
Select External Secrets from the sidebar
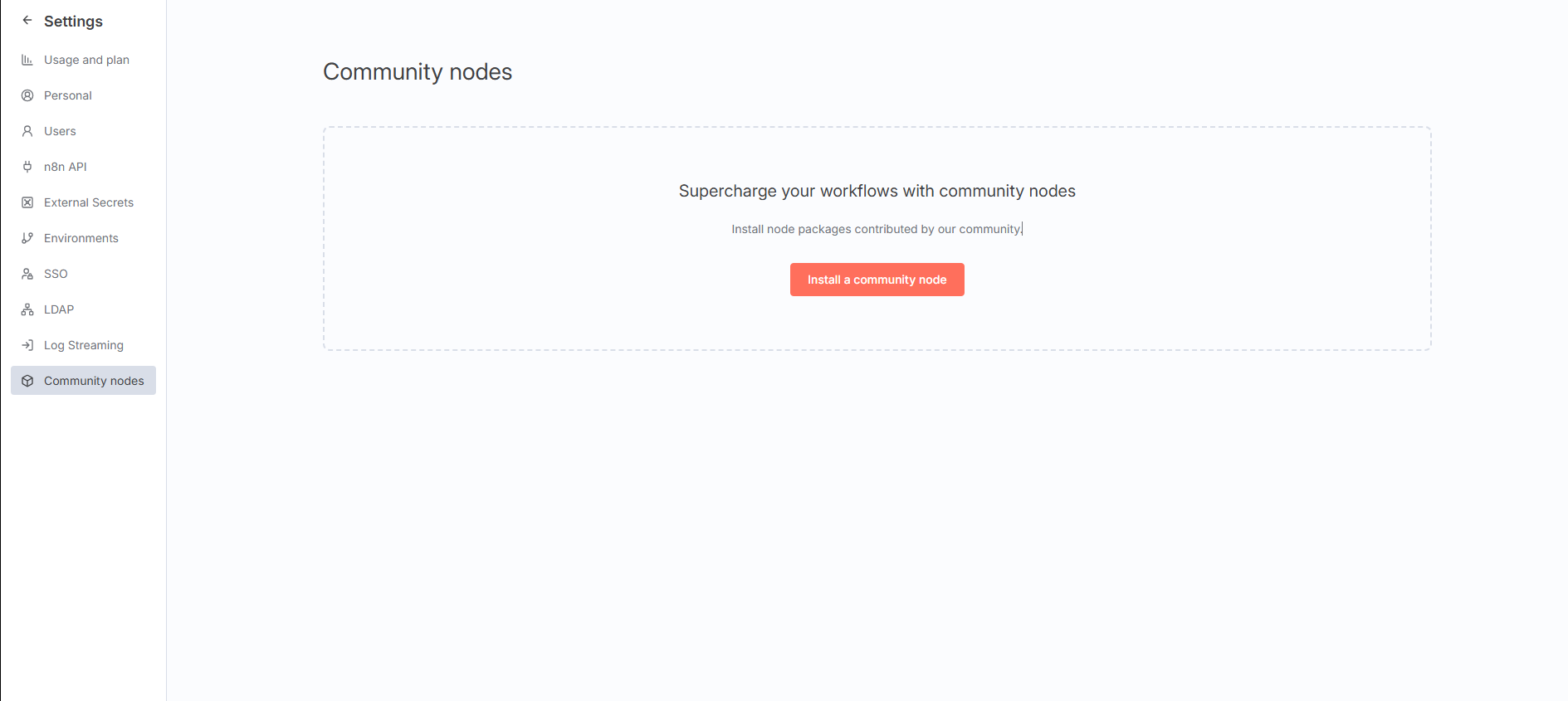[x=89, y=202]
